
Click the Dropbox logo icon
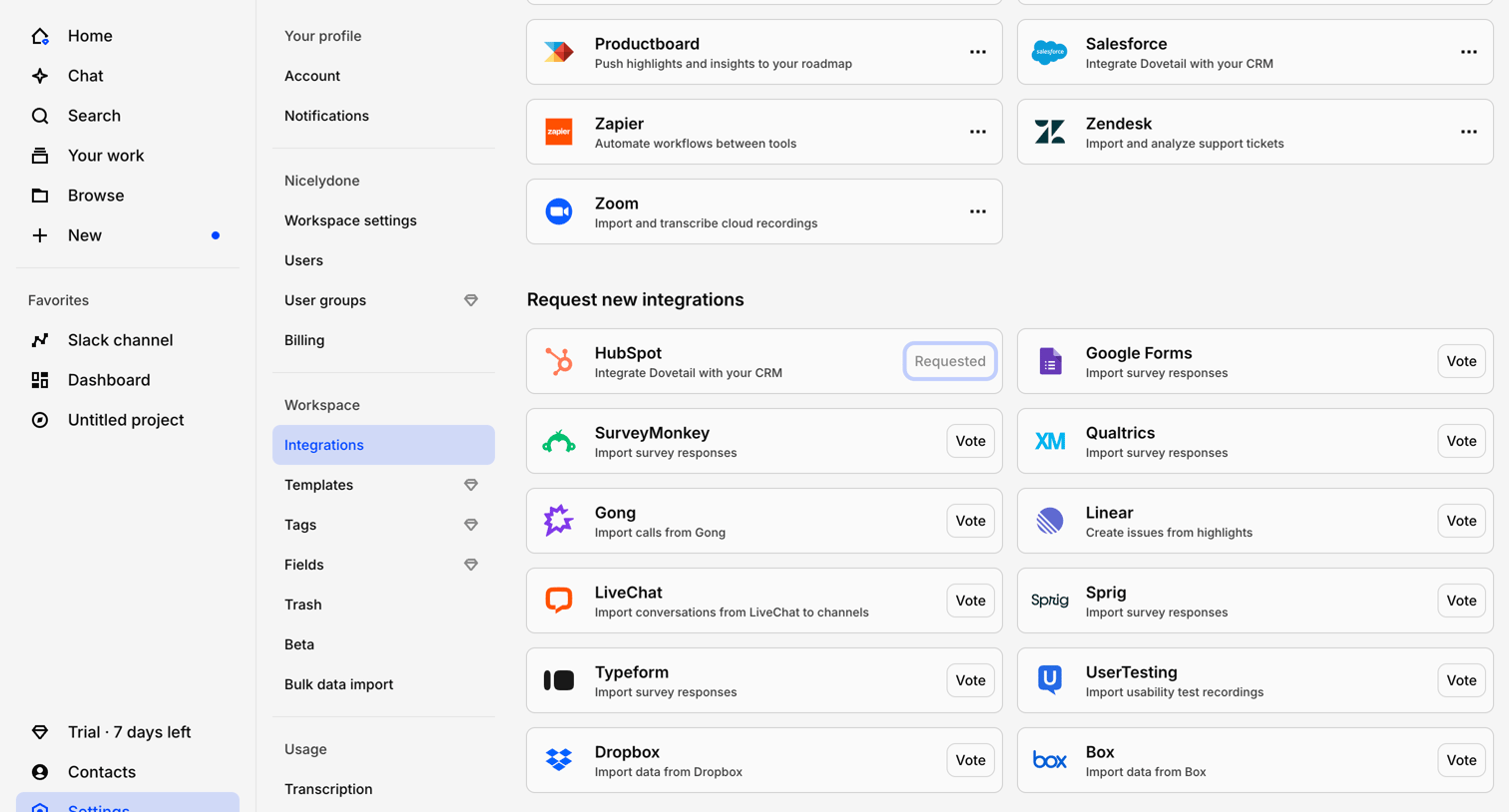(x=559, y=760)
